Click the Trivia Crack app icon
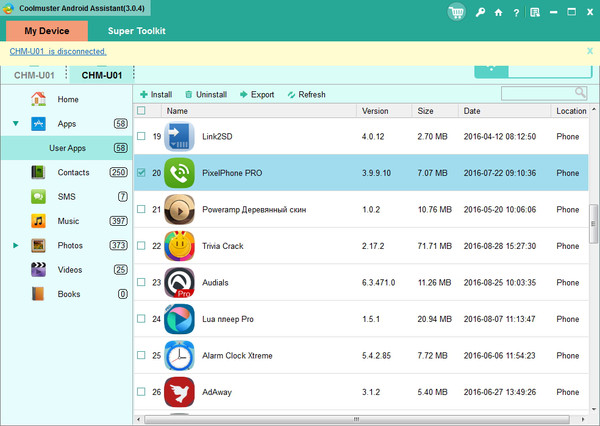The image size is (600, 426). click(179, 246)
